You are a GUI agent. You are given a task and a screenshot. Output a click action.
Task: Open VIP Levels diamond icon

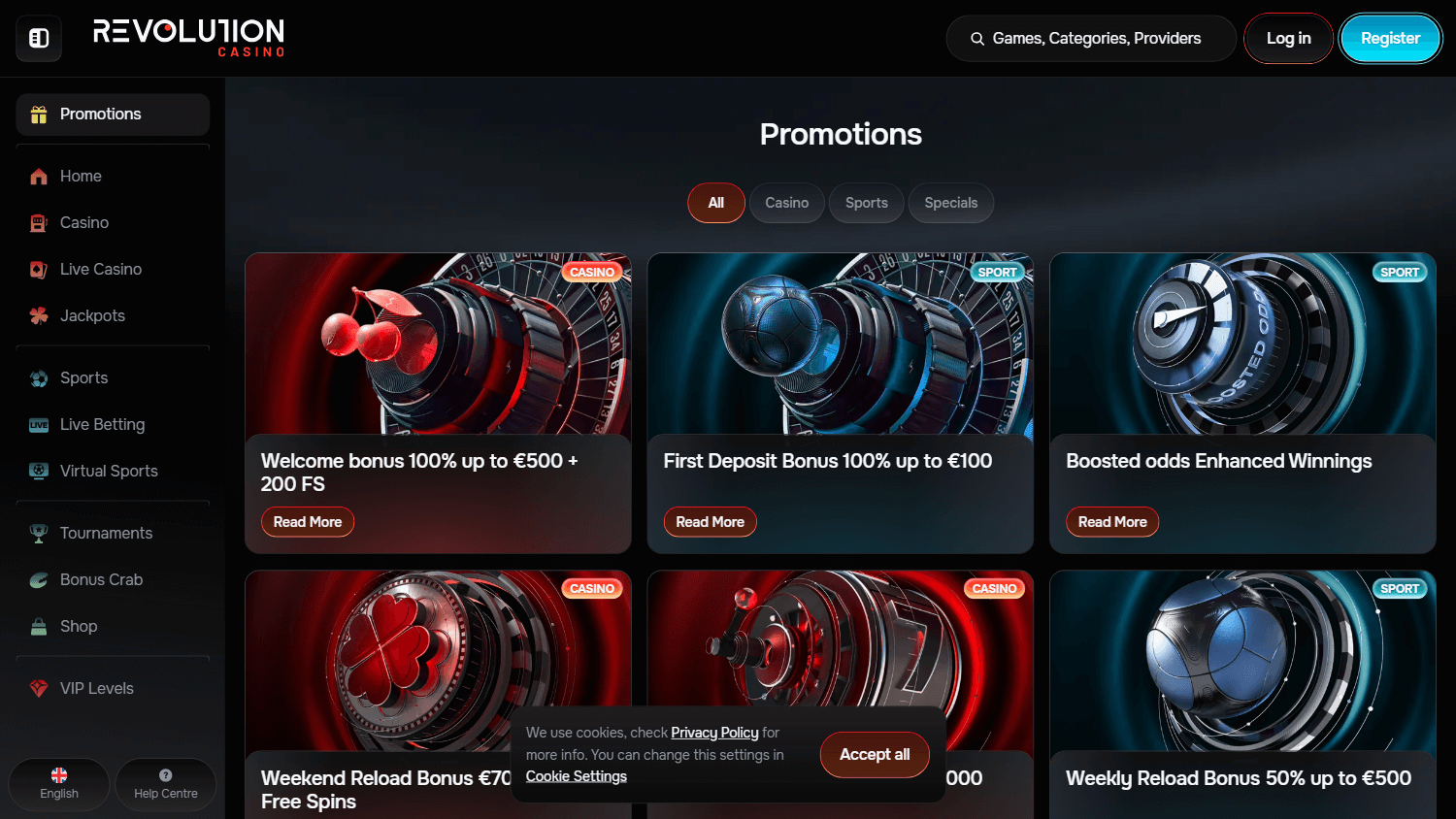[39, 689]
